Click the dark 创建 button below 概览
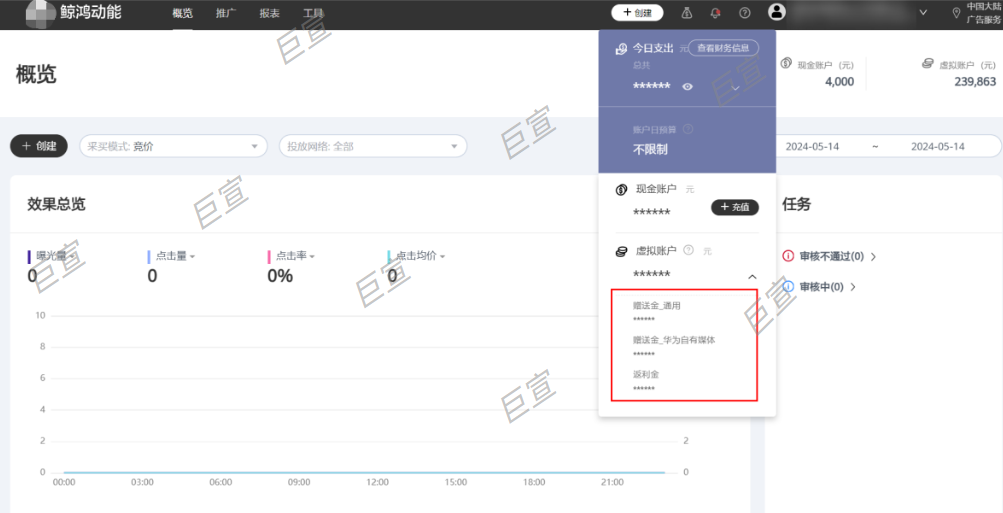1003x513 pixels. 40,146
